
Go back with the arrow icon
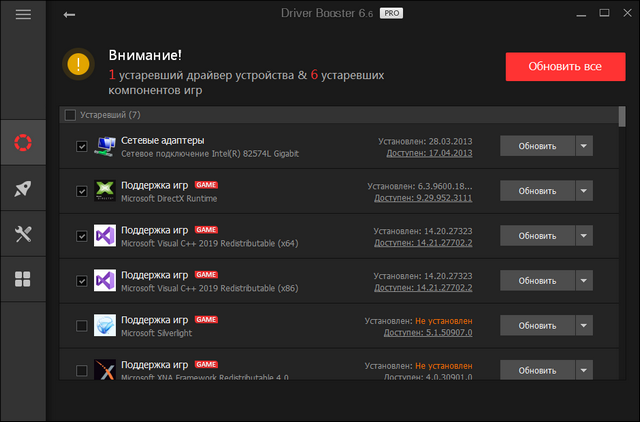[69, 15]
